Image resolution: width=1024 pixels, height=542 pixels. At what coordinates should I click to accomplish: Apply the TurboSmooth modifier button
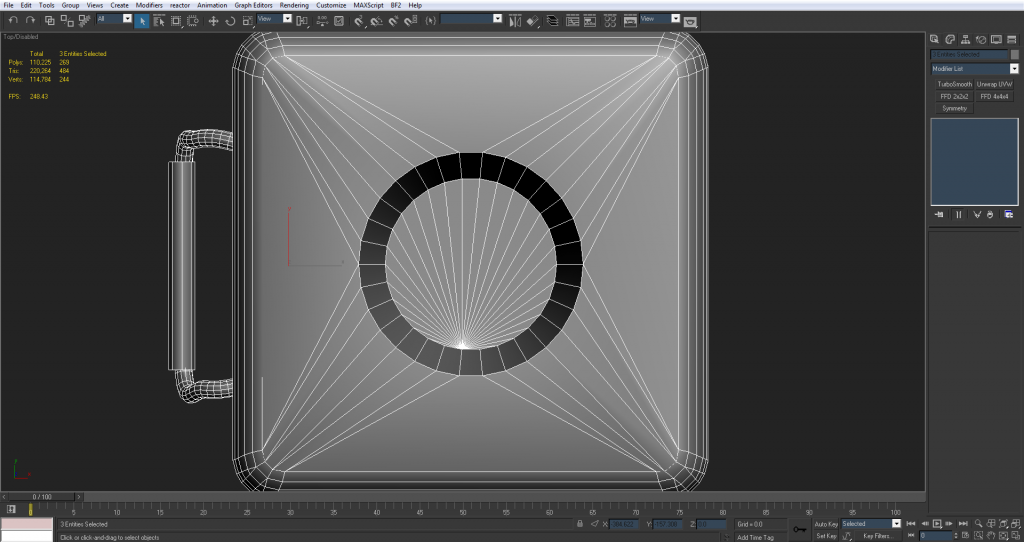tap(954, 84)
